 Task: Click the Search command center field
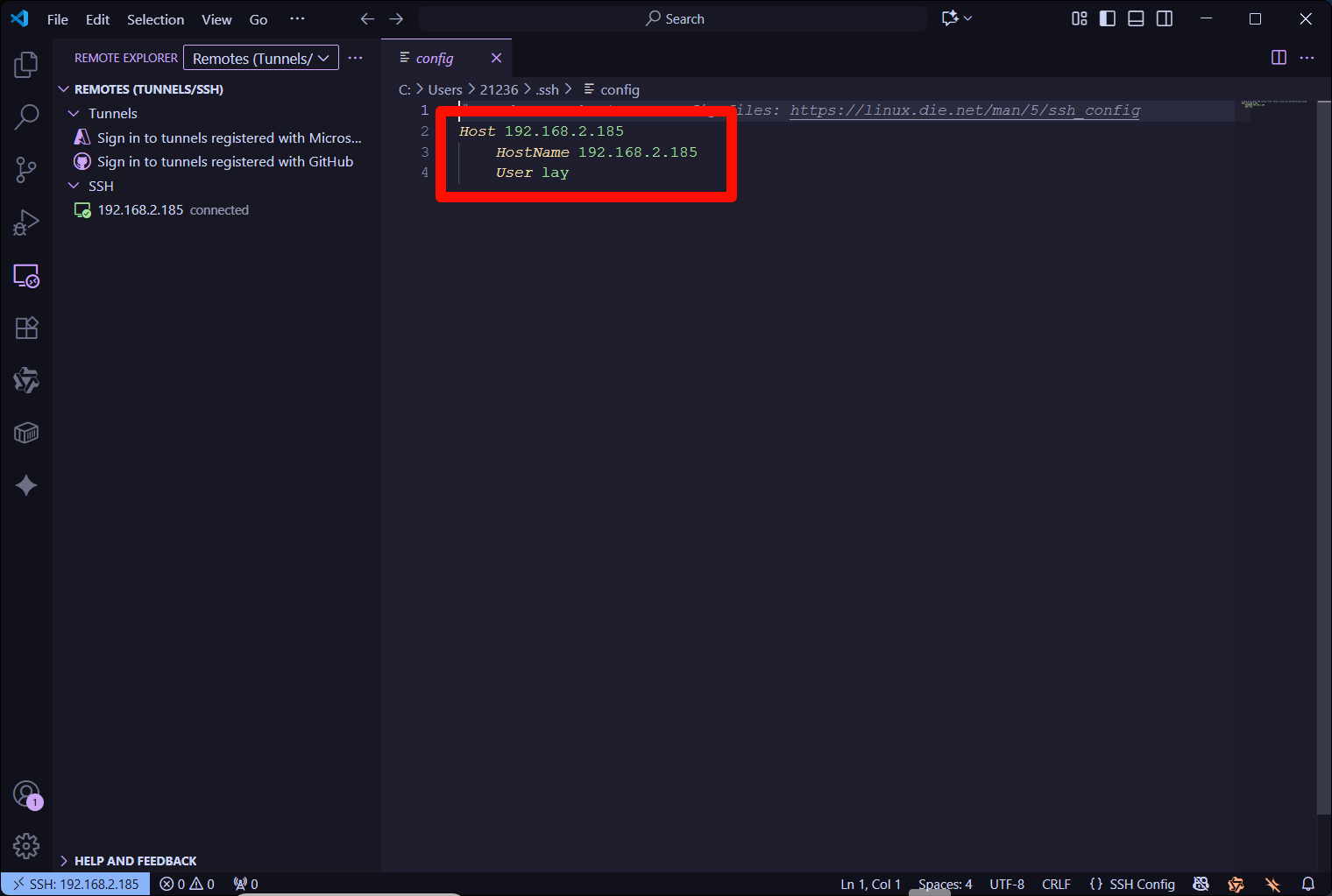pos(673,18)
